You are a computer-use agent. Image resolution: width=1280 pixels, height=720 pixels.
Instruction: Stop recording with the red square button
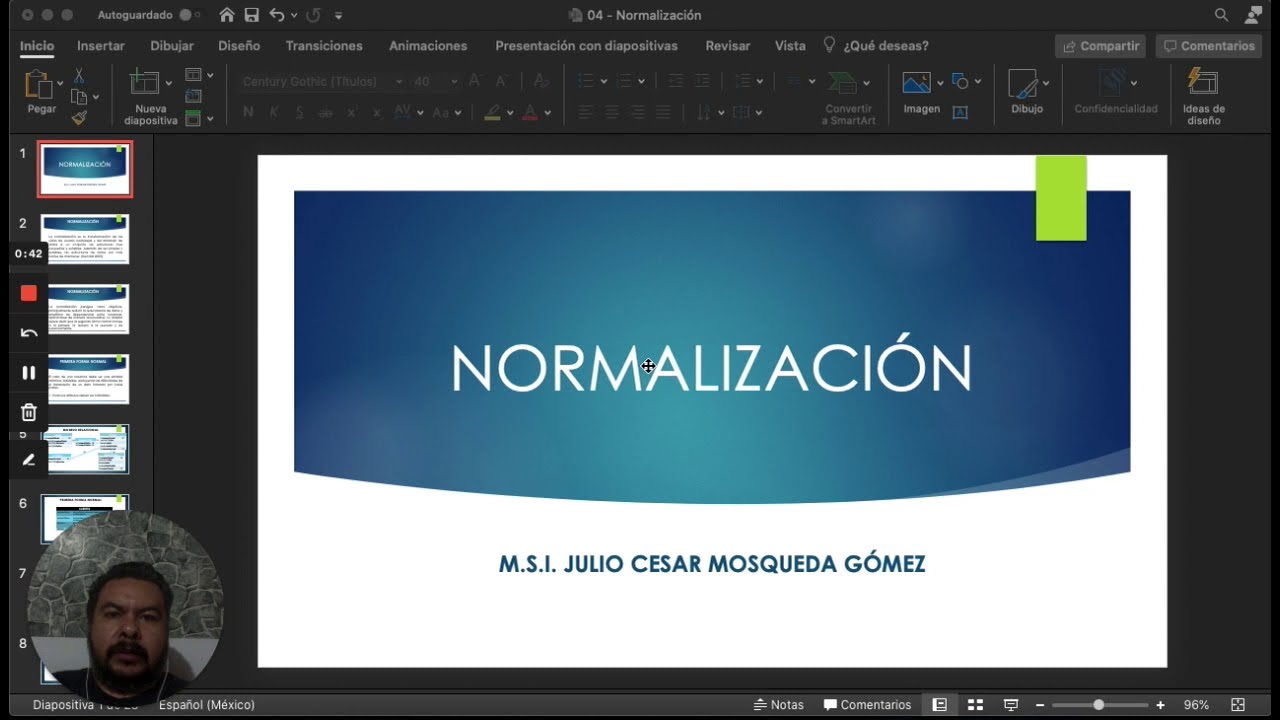pos(29,293)
